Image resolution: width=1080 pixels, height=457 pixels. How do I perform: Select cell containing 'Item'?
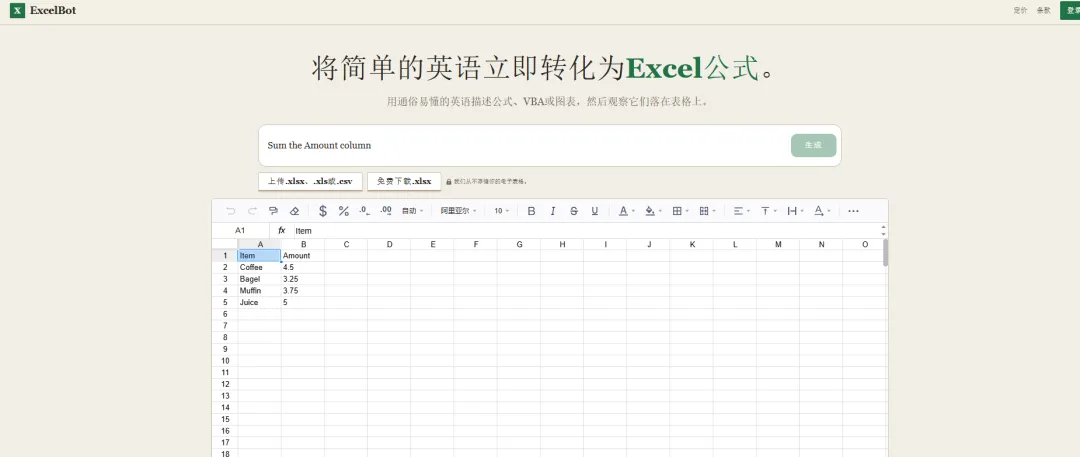coord(260,256)
